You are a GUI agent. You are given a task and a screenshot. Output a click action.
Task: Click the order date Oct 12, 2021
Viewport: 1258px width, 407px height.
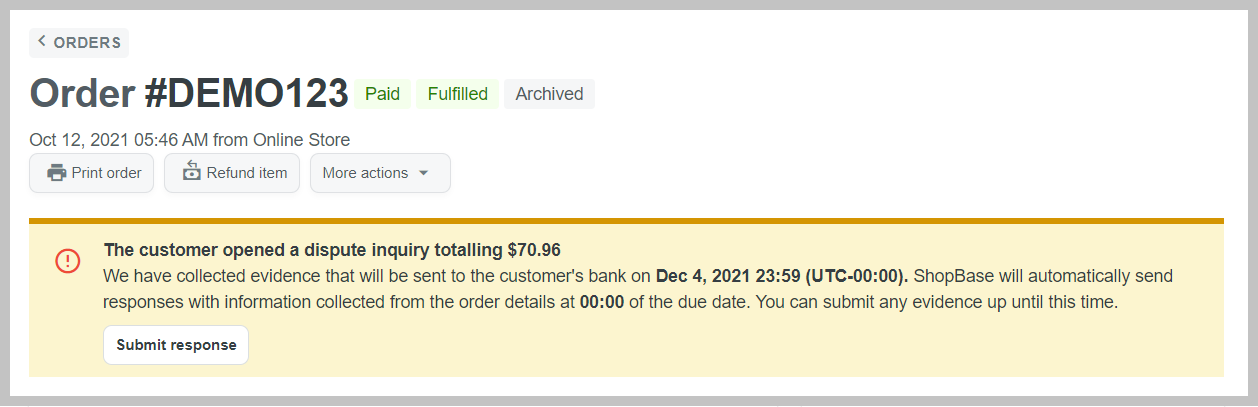point(91,140)
